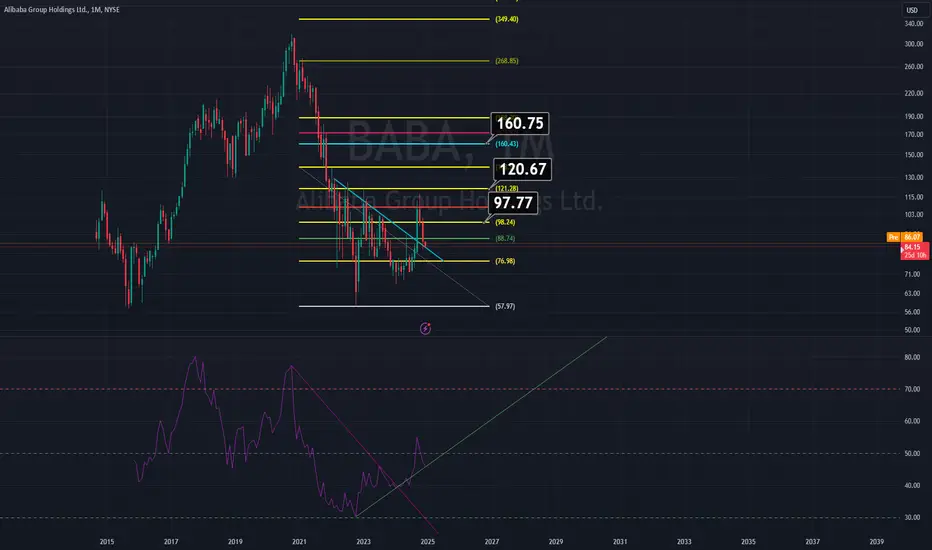Click the 80.00 RSI scale label
The image size is (932, 550).
pos(912,357)
